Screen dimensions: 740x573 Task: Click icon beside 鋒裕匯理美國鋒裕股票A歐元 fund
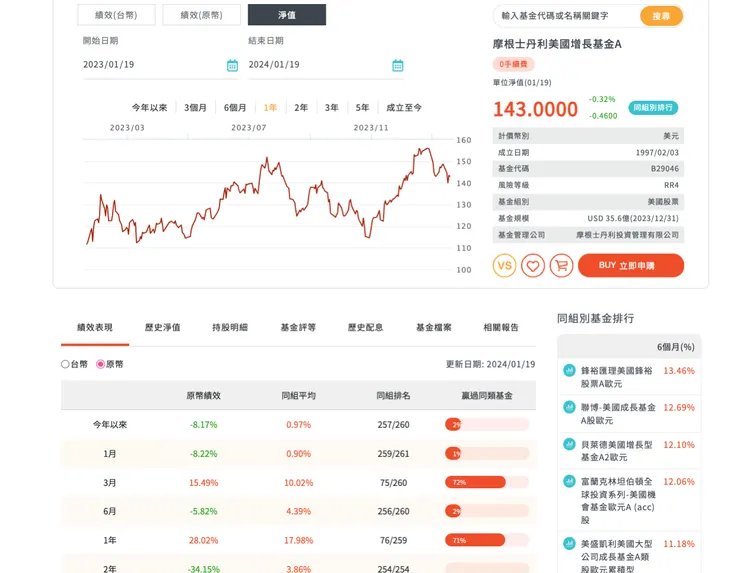(569, 371)
